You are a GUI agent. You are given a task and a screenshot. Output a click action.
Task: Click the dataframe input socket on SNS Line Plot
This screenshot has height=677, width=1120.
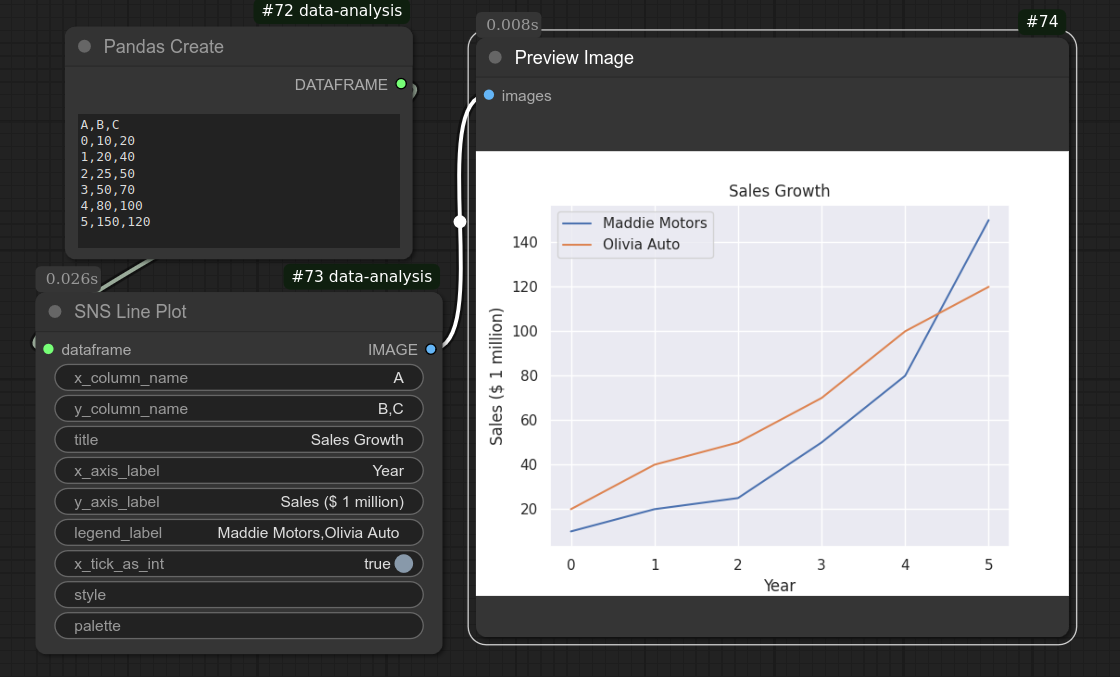click(49, 349)
